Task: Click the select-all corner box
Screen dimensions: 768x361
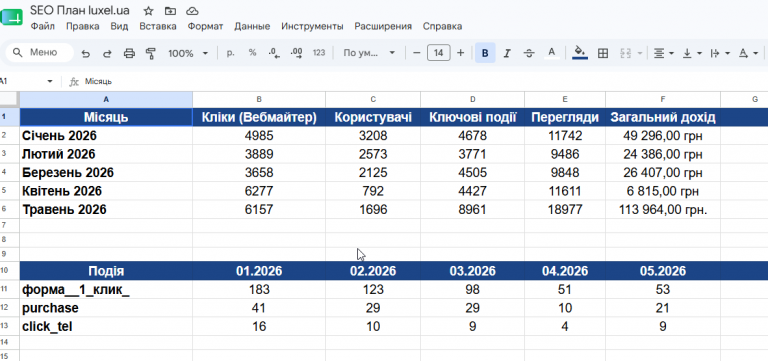Action: point(9,99)
